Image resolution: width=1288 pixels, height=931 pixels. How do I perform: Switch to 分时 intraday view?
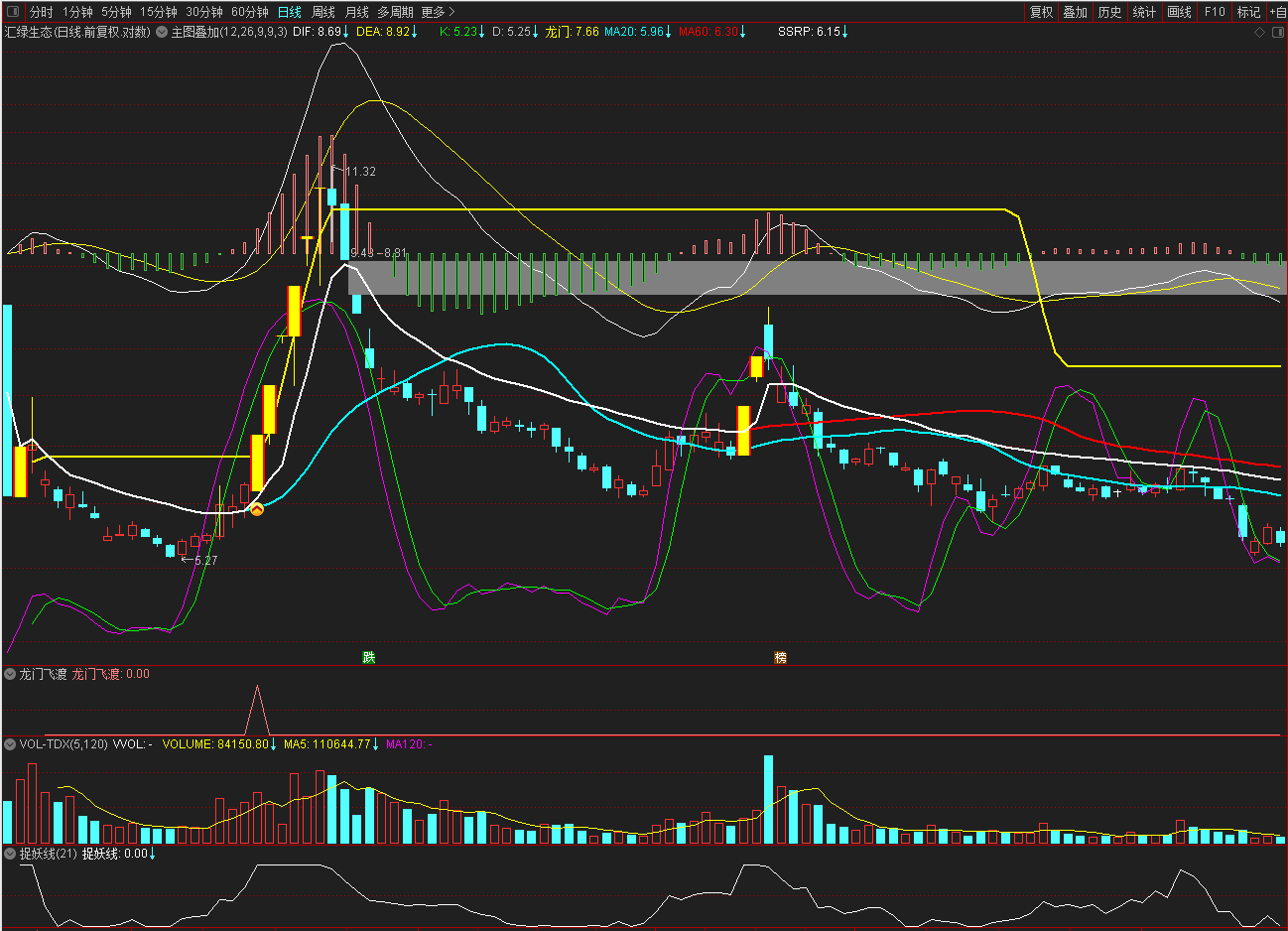pyautogui.click(x=41, y=12)
